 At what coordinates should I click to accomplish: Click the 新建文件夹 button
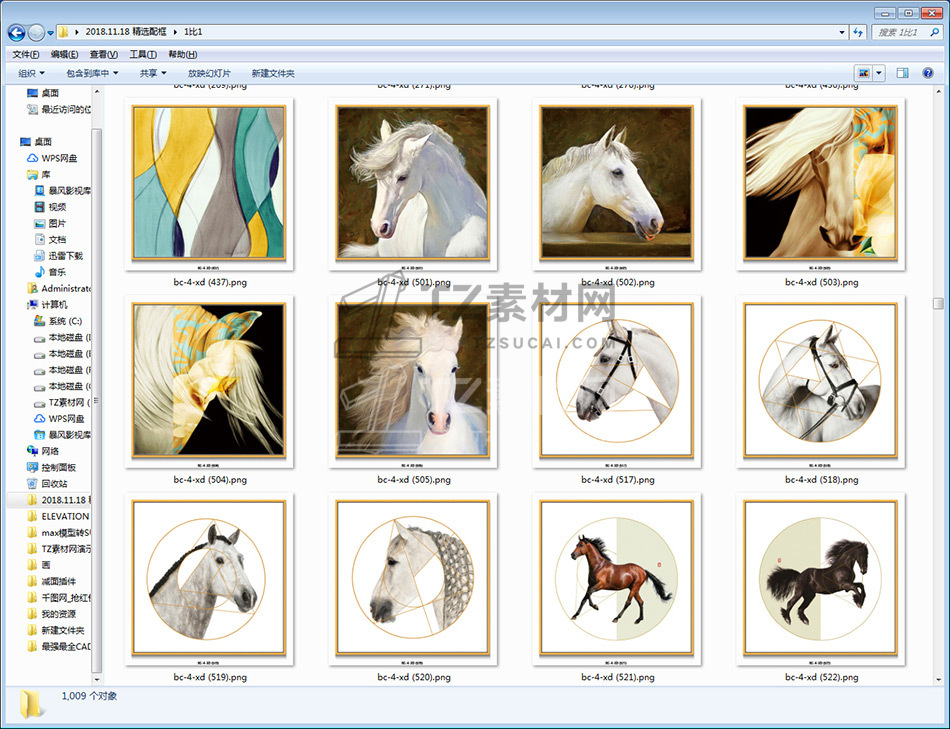(273, 73)
